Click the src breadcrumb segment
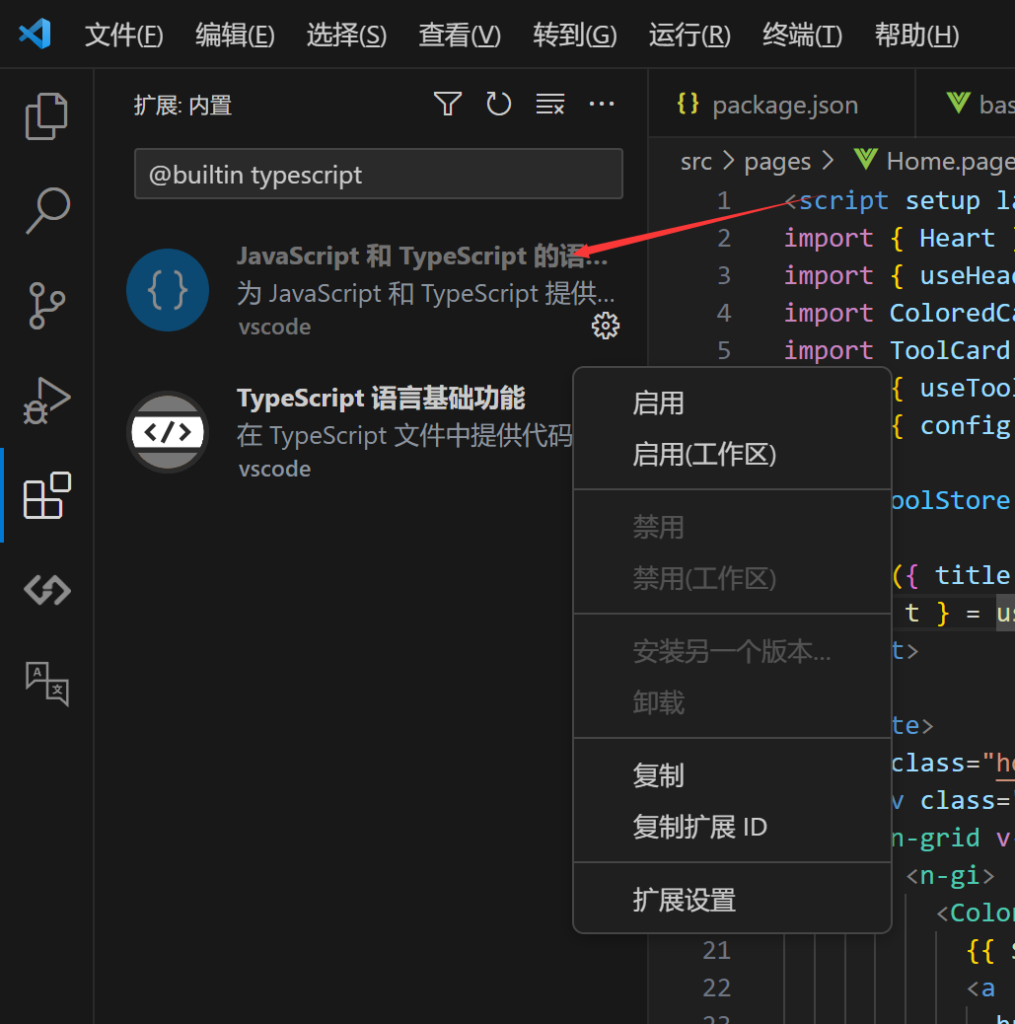This screenshot has height=1024, width=1015. (x=696, y=161)
